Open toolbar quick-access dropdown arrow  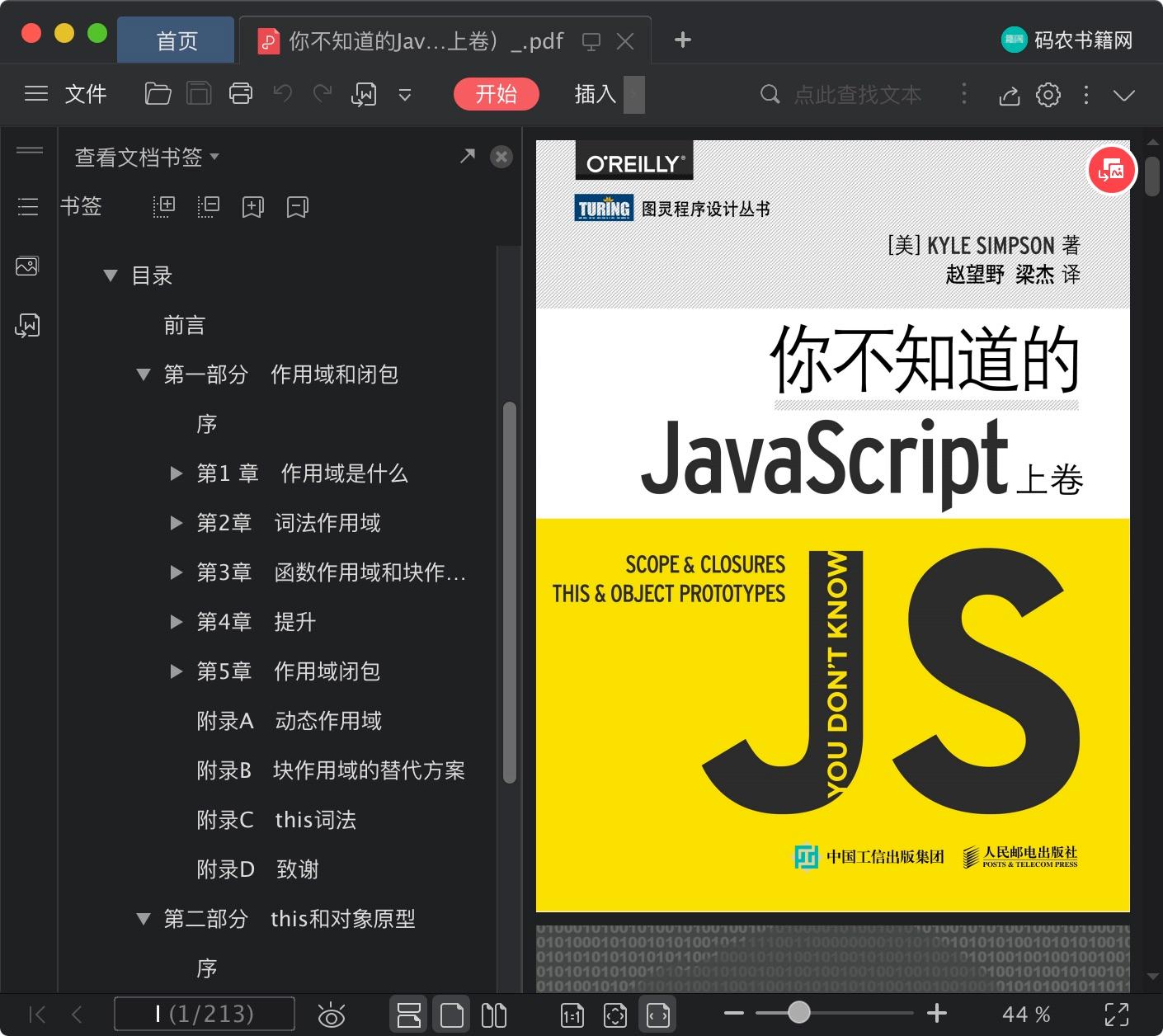405,95
